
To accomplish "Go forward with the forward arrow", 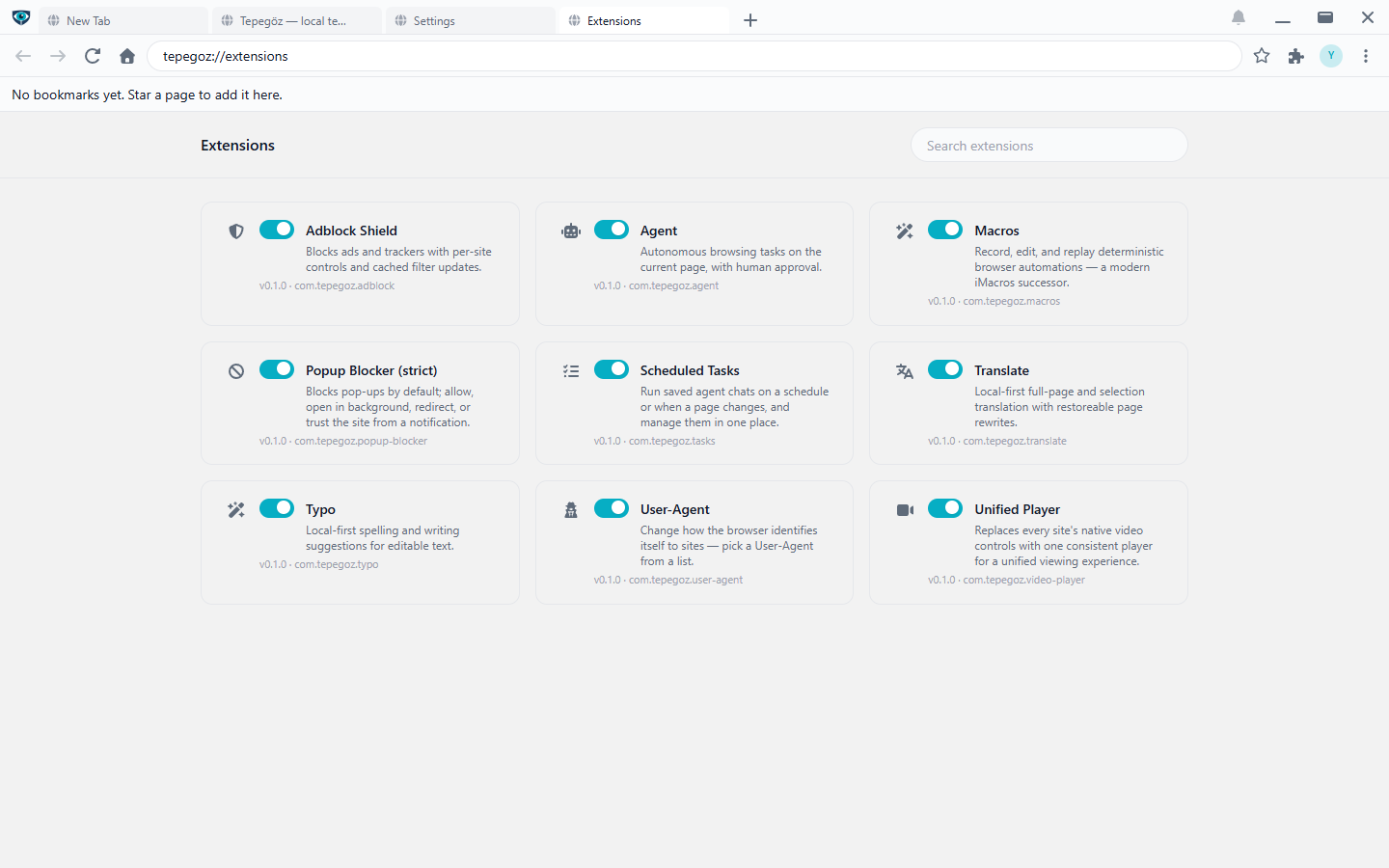I will coord(58,56).
